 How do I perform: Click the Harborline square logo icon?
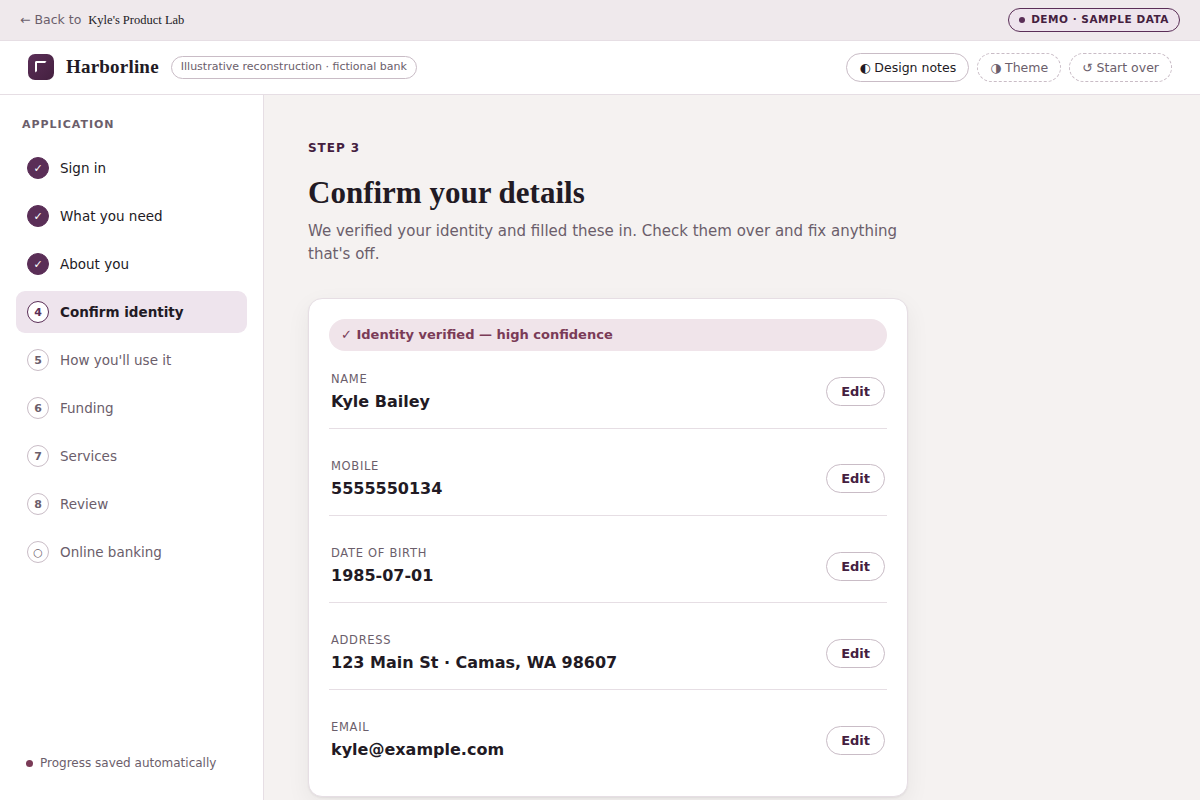41,67
